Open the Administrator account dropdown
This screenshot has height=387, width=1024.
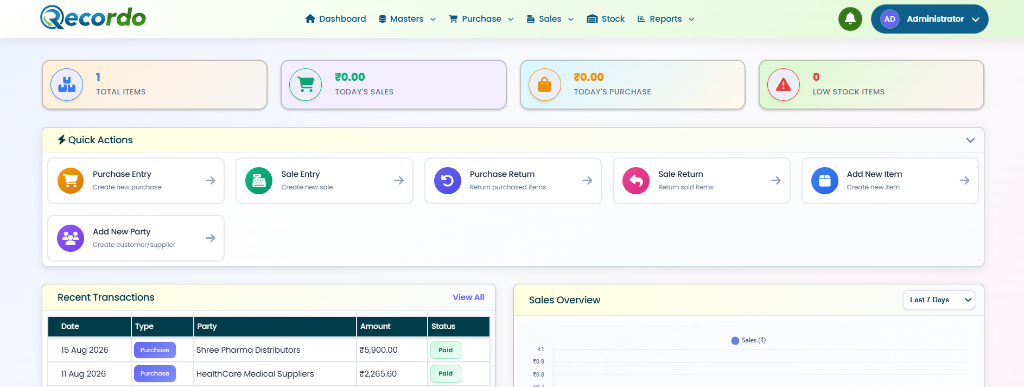pyautogui.click(x=929, y=19)
